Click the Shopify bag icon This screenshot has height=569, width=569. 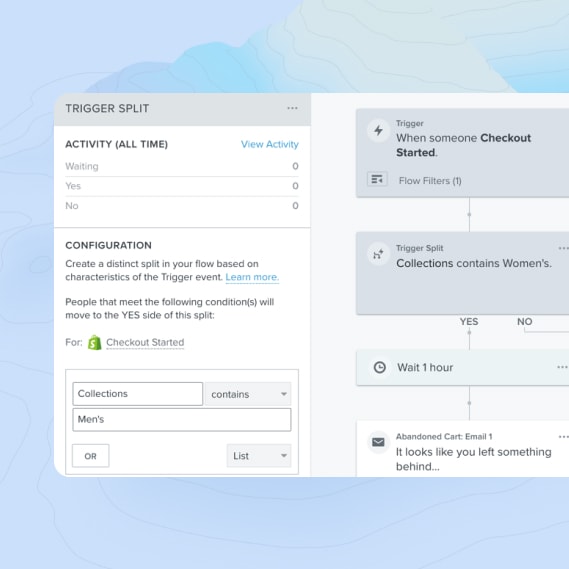click(95, 342)
